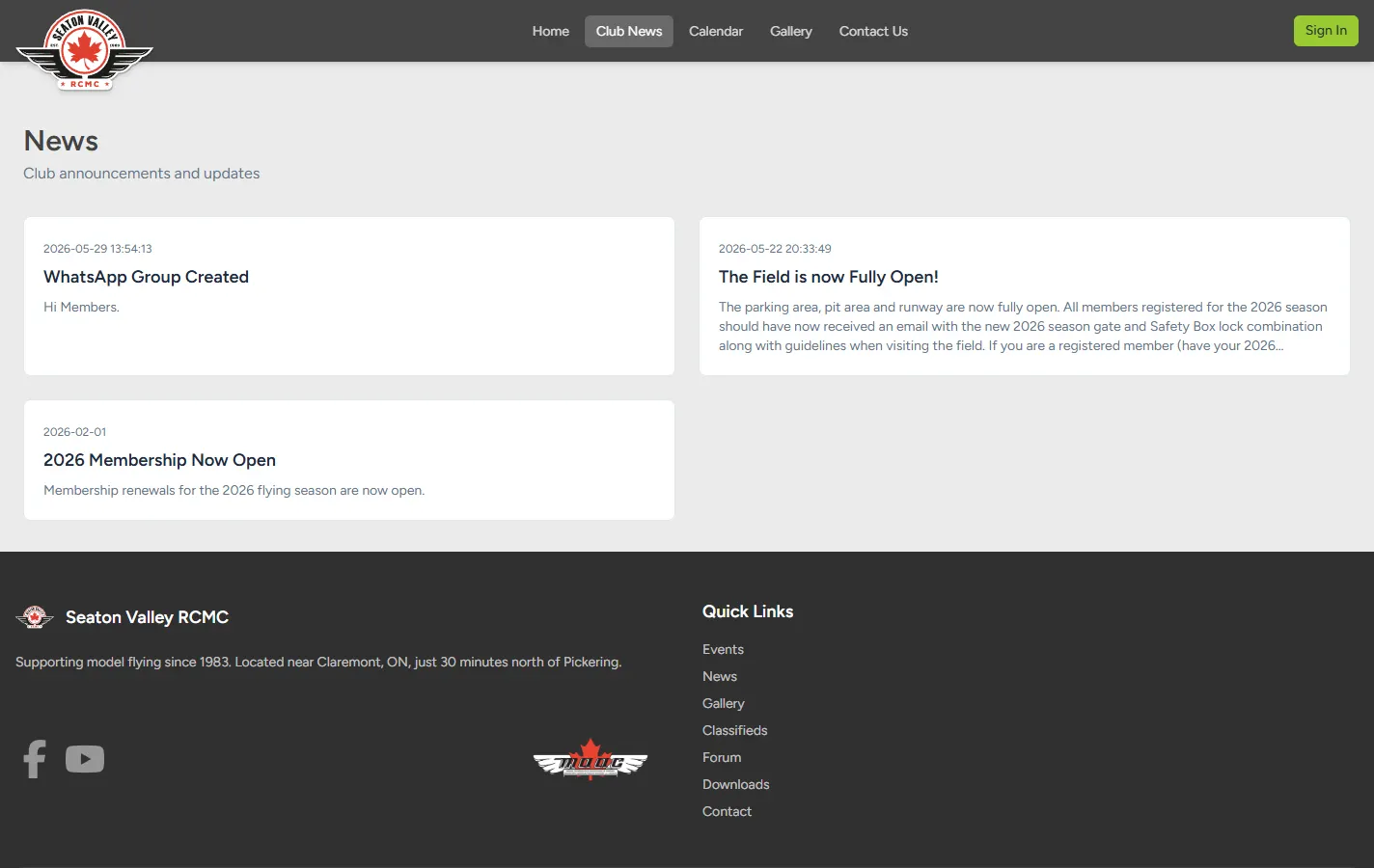
Task: Click the parking area excerpt paragraph
Action: point(1023,326)
